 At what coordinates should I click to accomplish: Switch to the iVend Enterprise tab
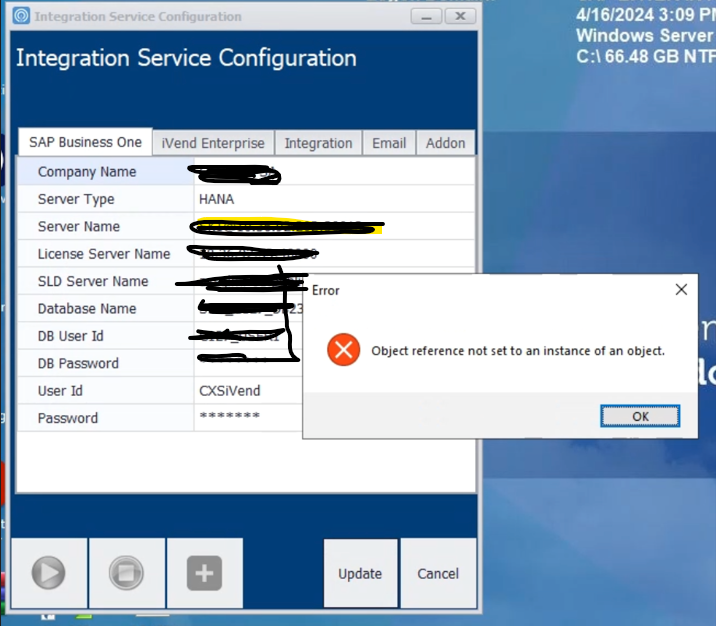pos(213,143)
